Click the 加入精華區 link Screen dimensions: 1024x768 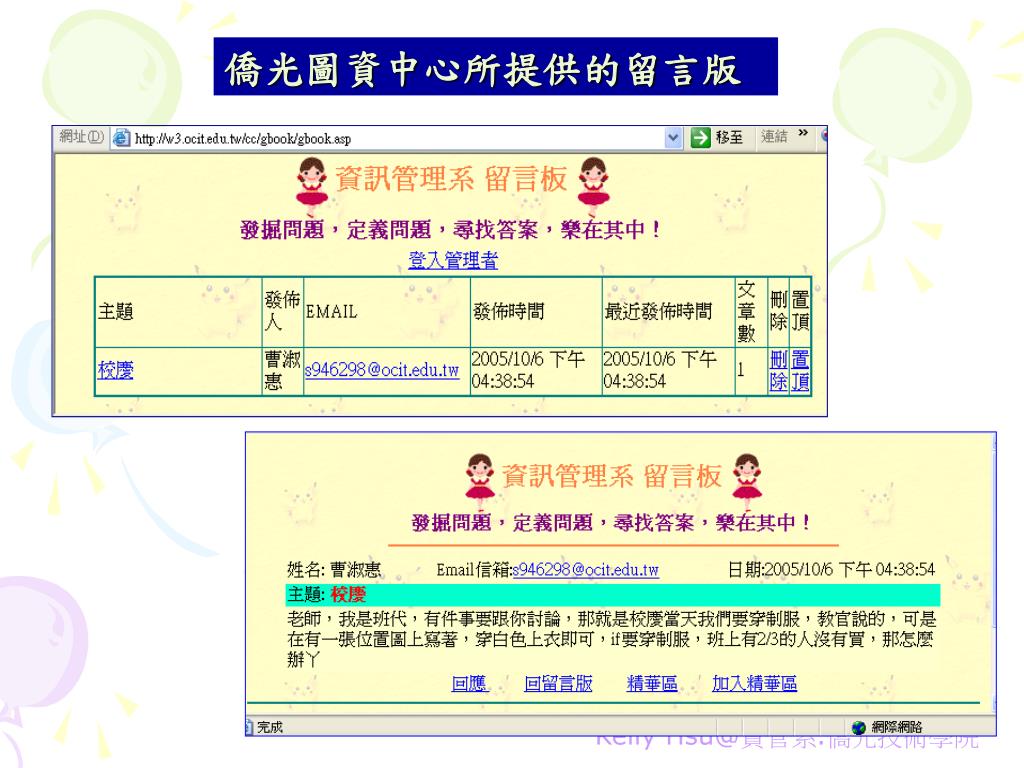tap(754, 684)
